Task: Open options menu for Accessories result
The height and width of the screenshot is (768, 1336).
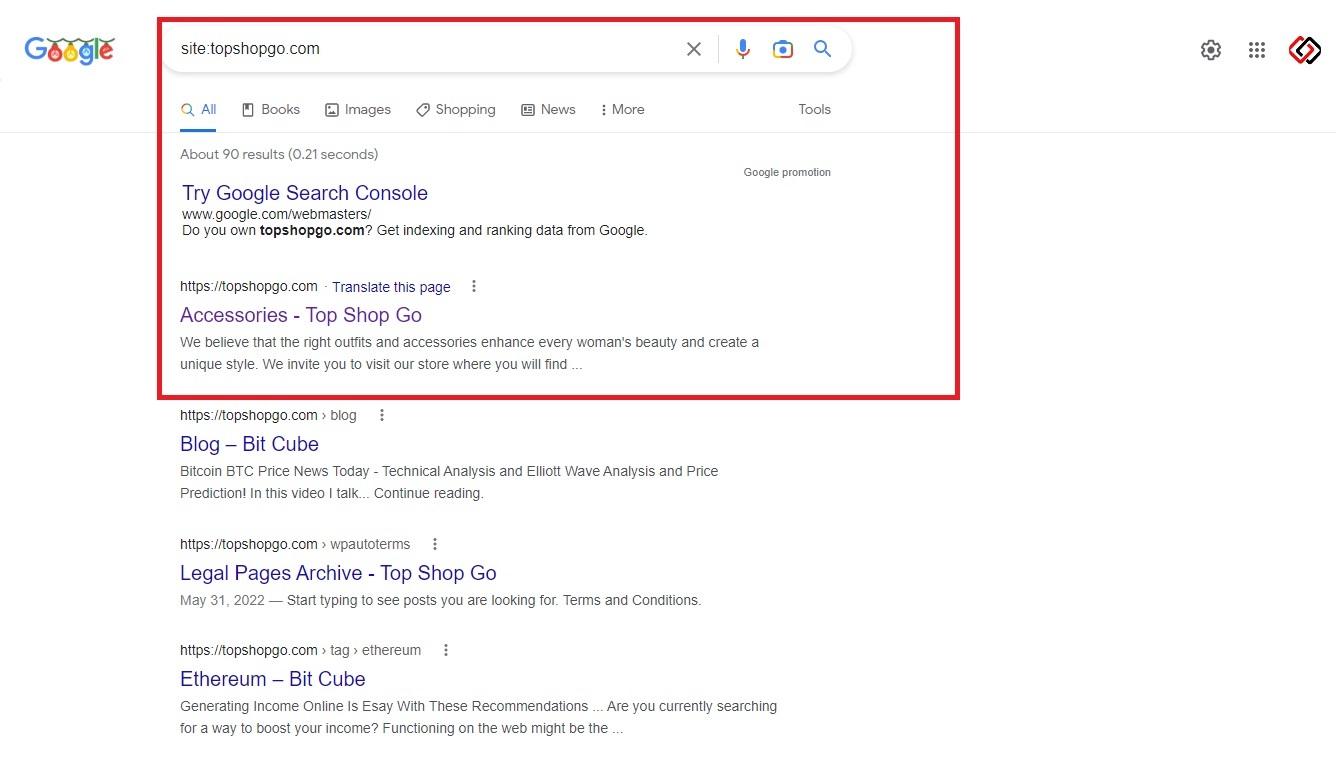Action: [474, 286]
